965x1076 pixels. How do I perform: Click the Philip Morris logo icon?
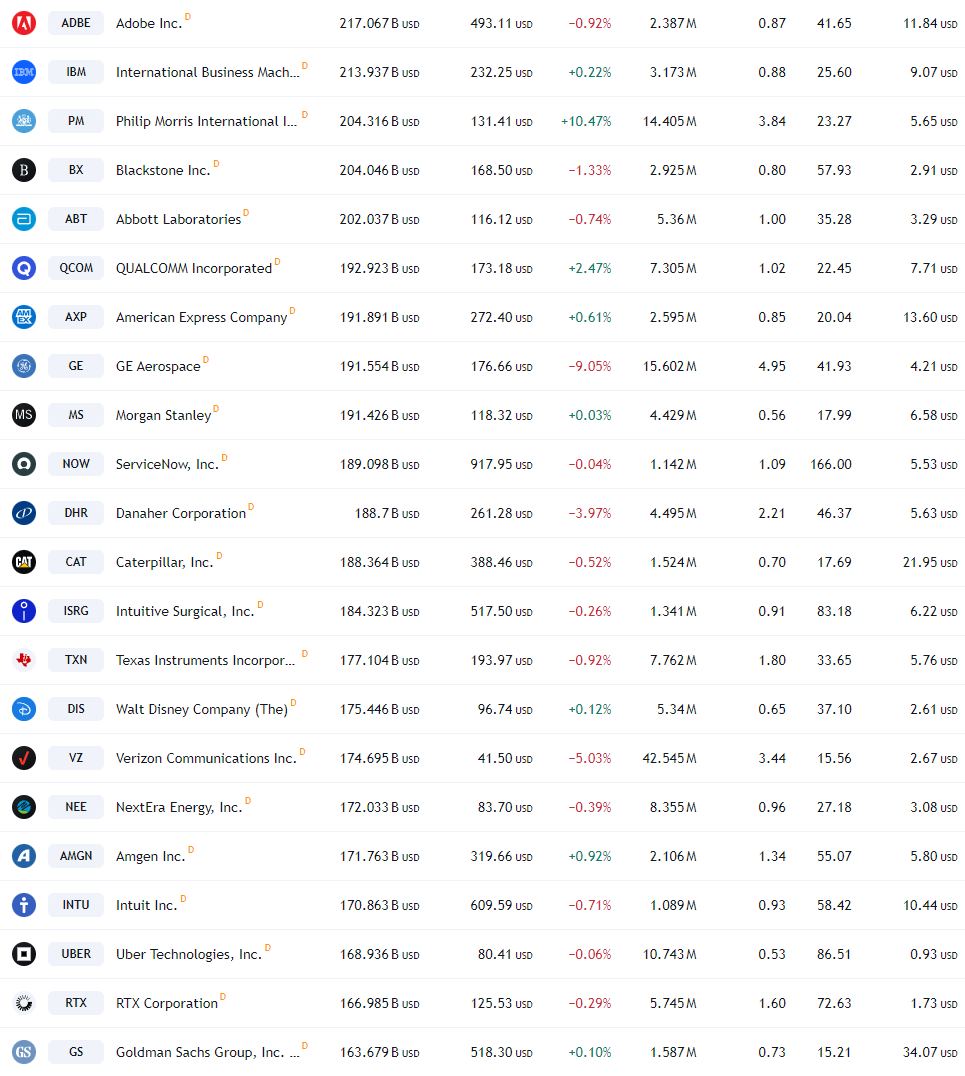(24, 121)
